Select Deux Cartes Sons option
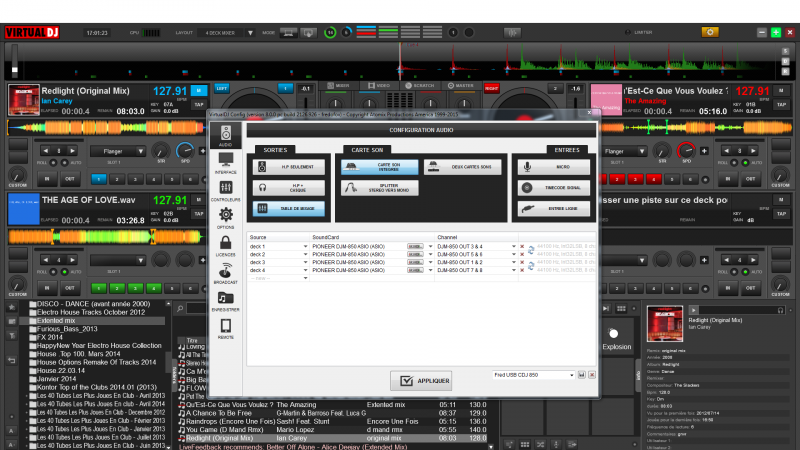This screenshot has width=800, height=450. tap(463, 167)
